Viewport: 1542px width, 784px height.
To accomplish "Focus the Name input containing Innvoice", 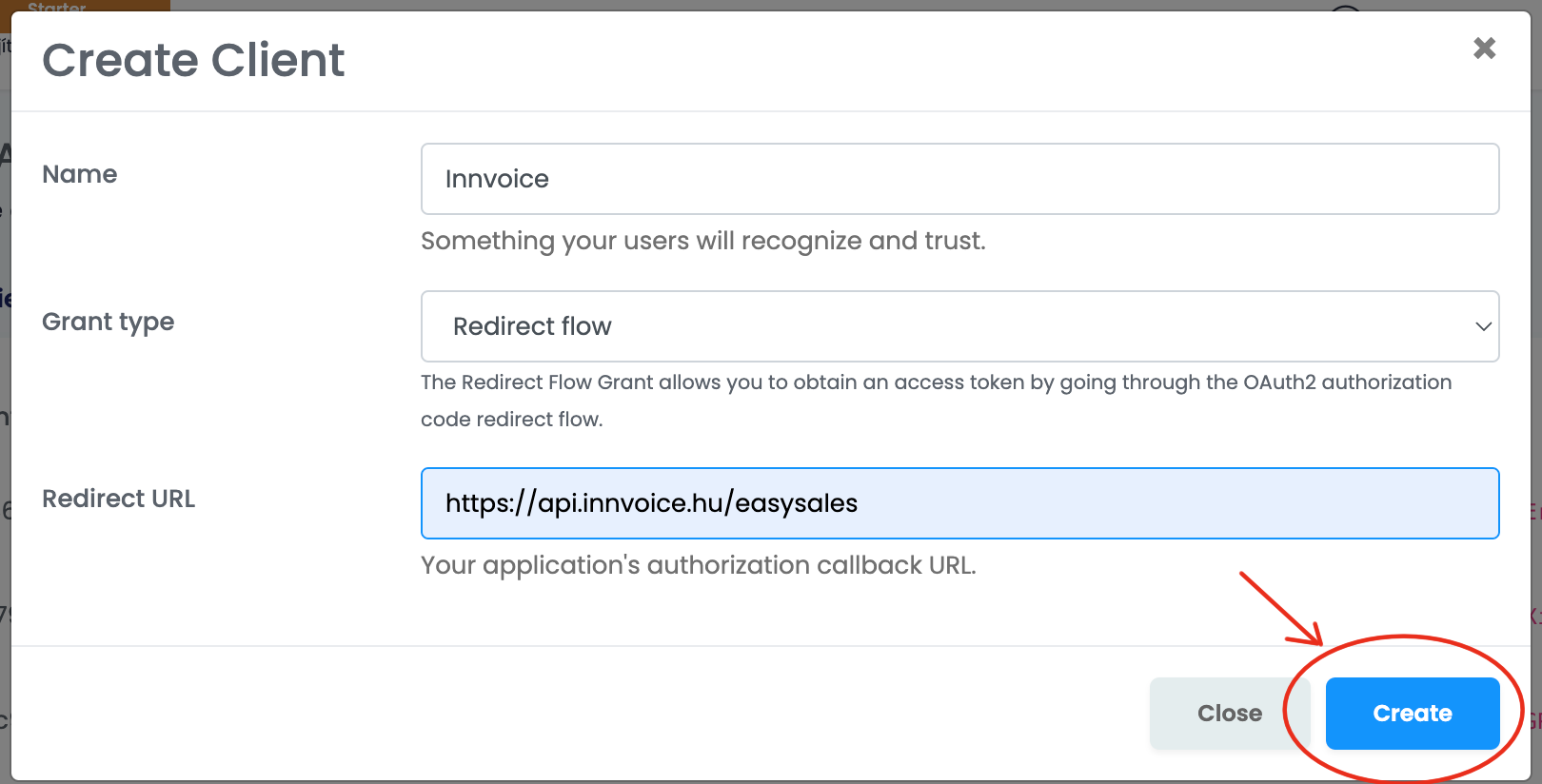I will tap(959, 179).
